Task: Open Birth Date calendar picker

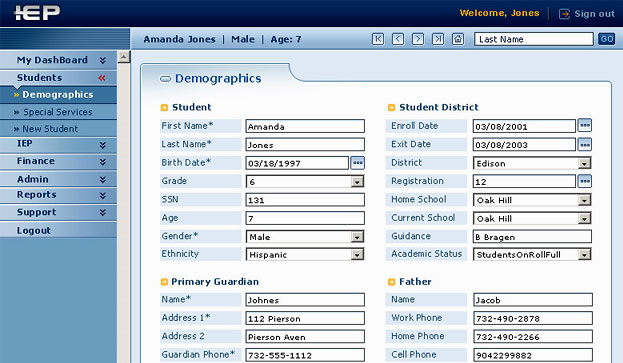Action: (358, 163)
